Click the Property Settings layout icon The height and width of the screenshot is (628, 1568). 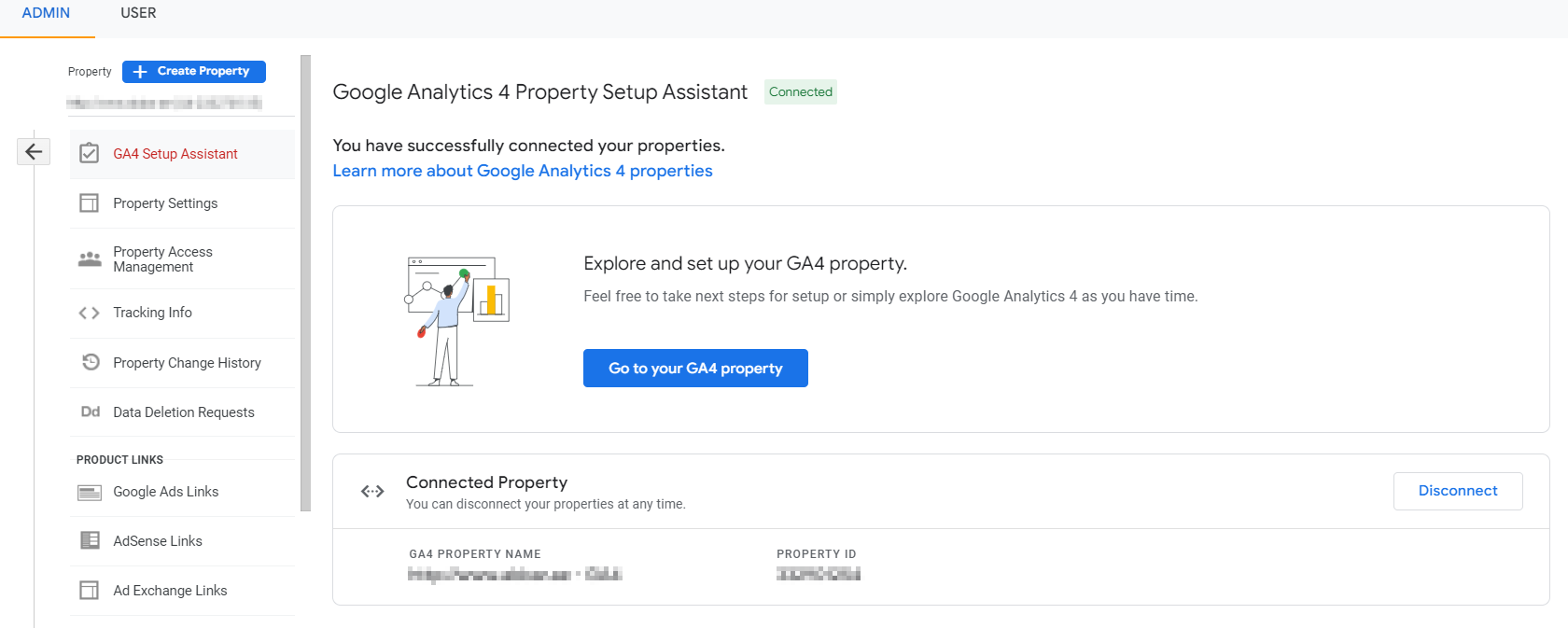point(90,202)
